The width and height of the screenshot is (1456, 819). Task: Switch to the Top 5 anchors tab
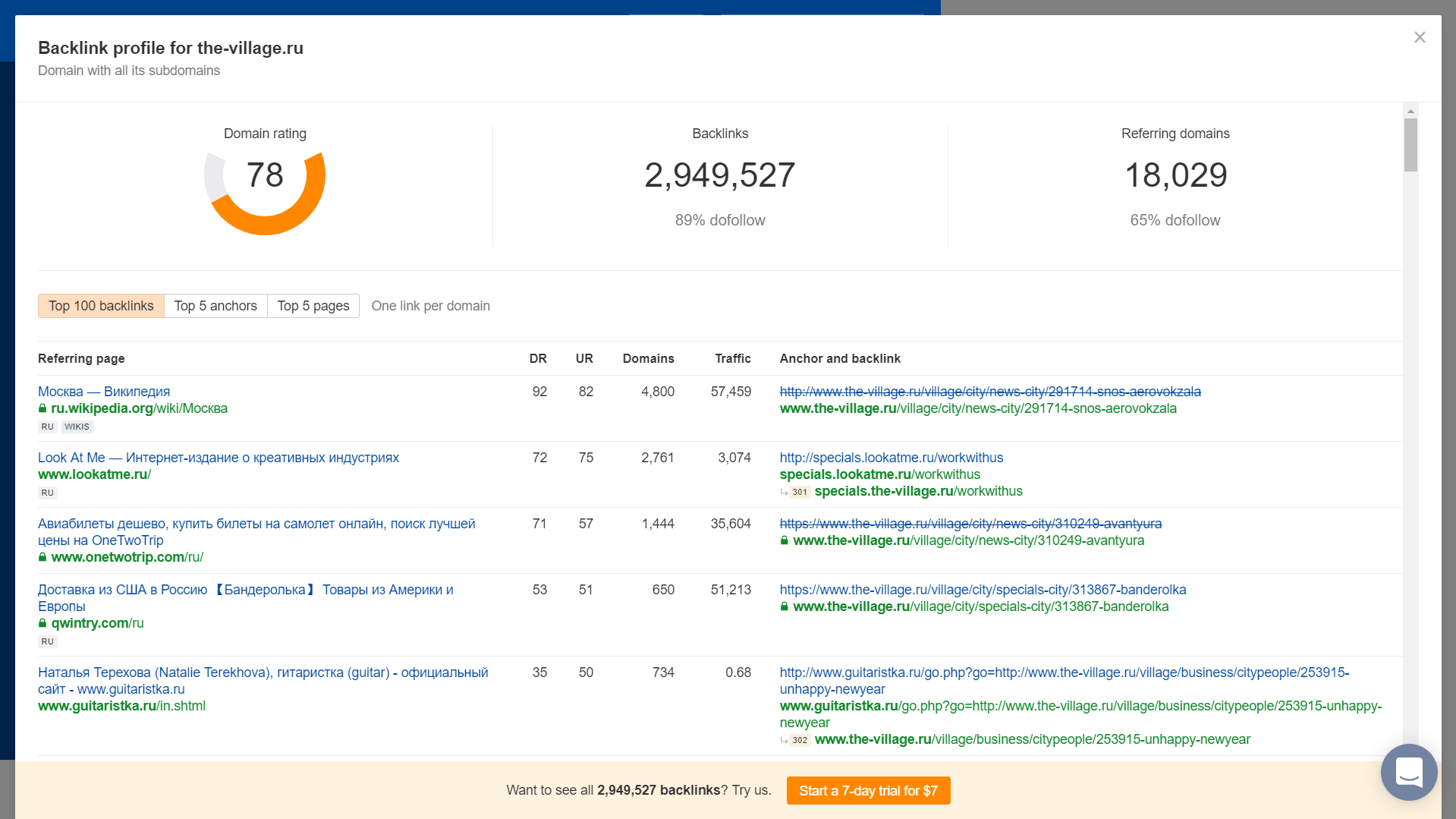click(215, 306)
